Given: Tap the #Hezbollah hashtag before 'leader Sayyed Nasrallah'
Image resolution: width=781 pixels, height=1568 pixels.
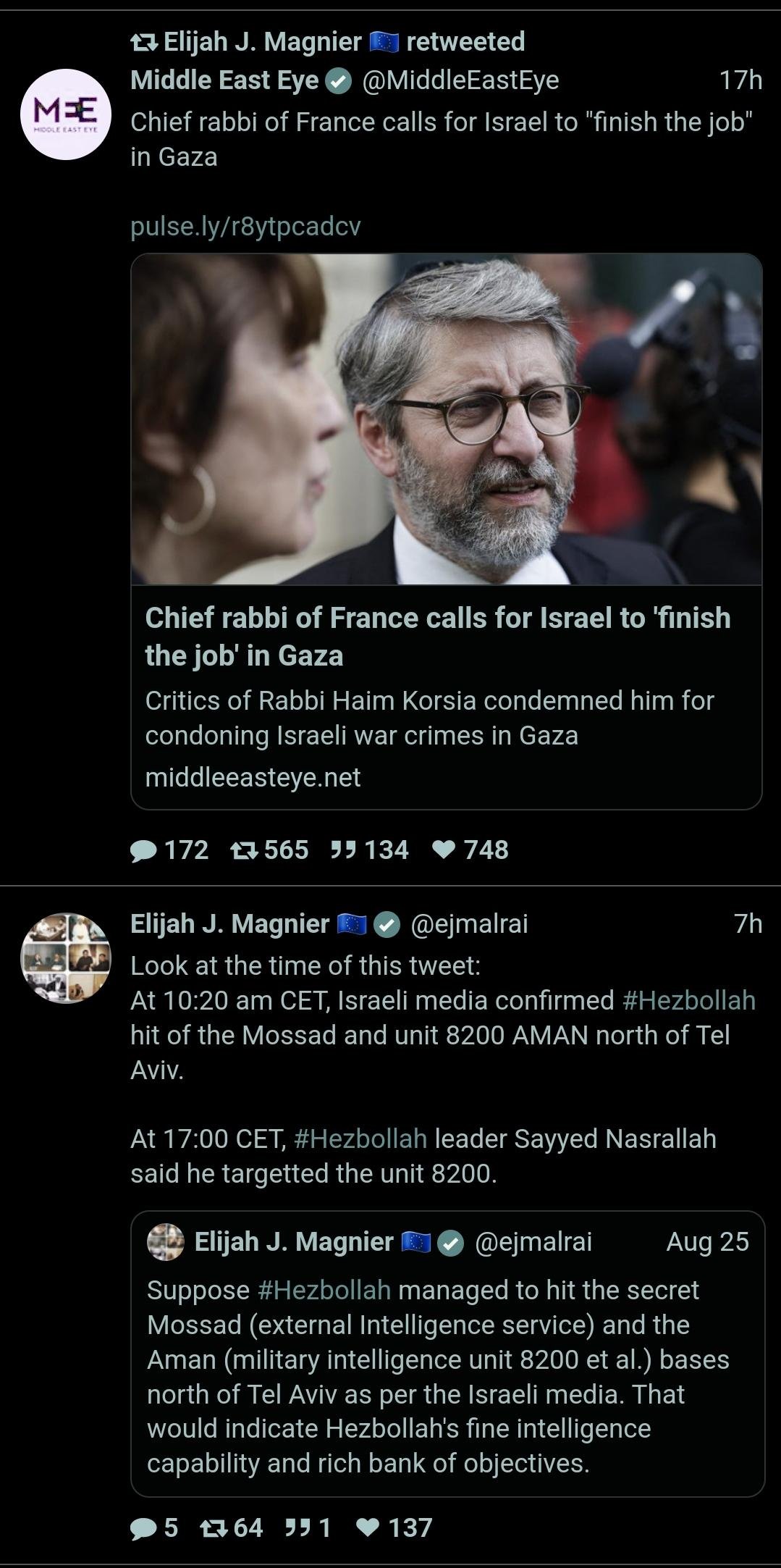Looking at the screenshot, I should point(360,1139).
